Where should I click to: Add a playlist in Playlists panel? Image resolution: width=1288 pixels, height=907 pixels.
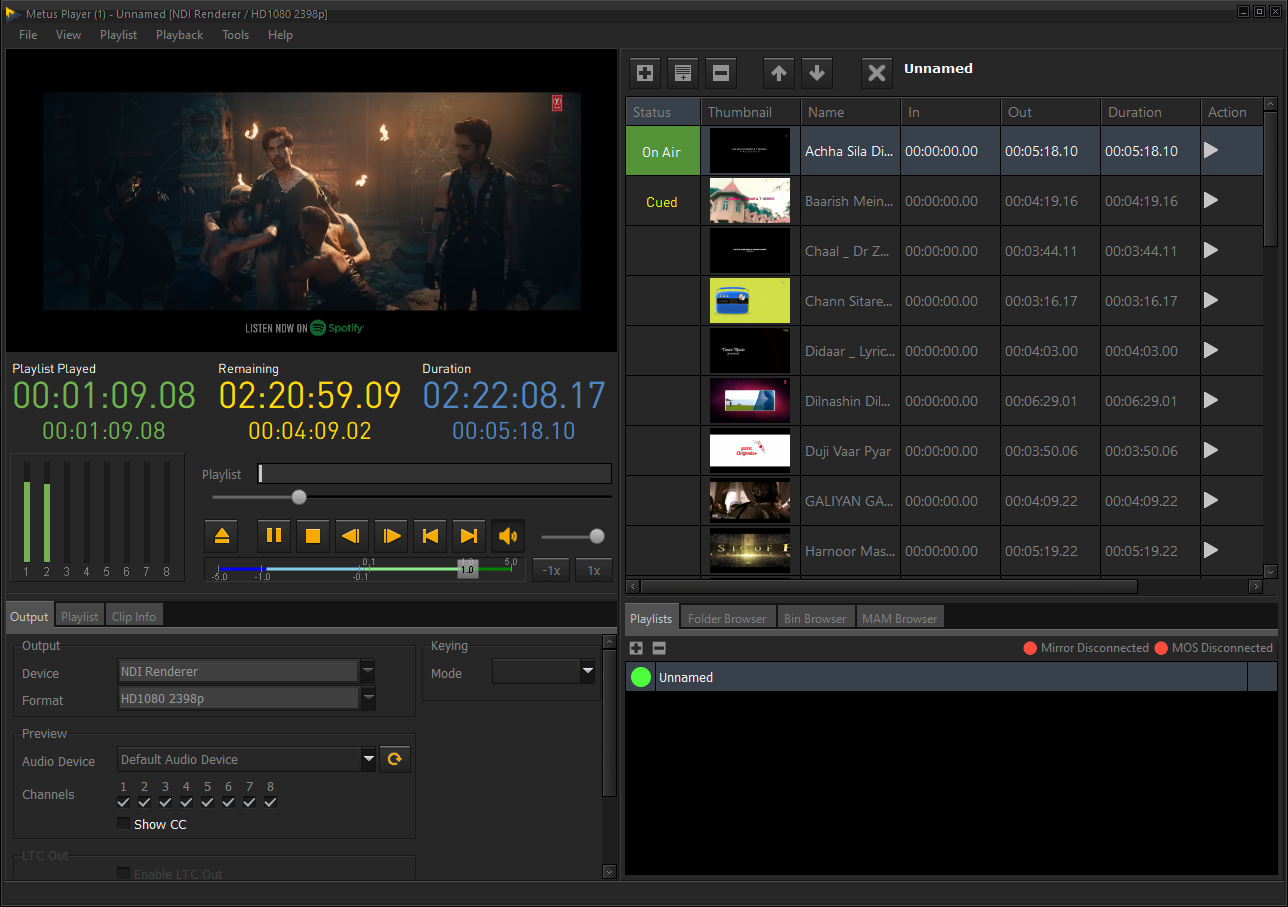pos(636,648)
